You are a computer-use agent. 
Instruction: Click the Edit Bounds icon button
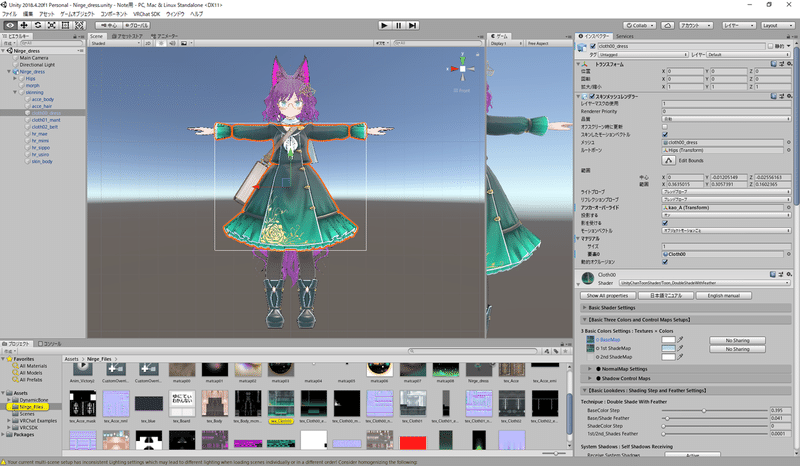(668, 160)
